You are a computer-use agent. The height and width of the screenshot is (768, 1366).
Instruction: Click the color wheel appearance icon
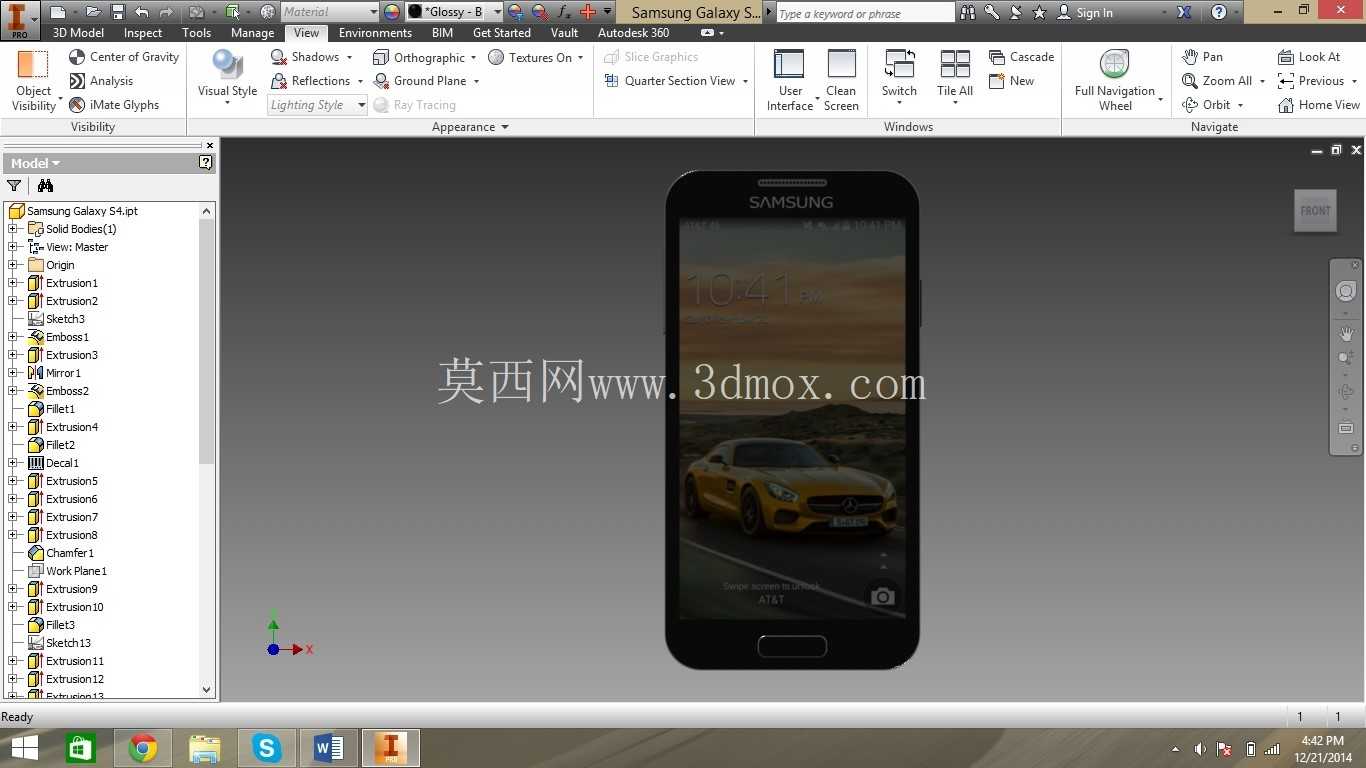(x=392, y=12)
